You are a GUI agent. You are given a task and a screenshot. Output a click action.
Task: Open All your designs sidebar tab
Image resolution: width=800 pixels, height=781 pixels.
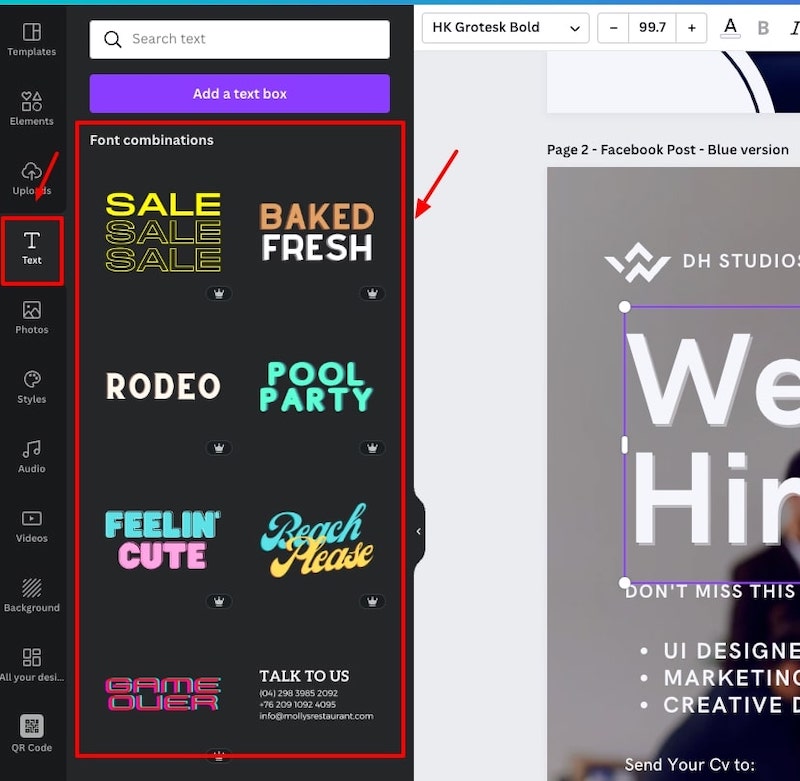pyautogui.click(x=32, y=665)
